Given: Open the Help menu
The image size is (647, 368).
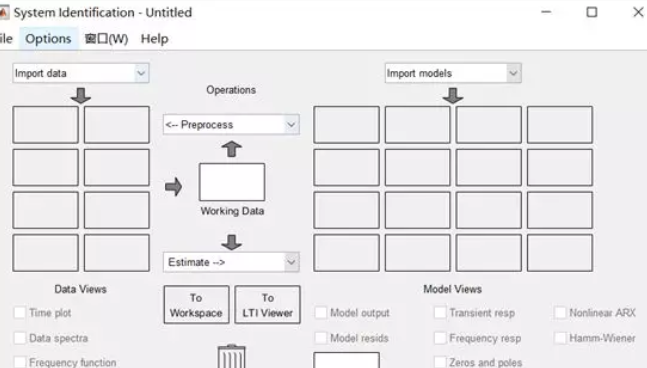Looking at the screenshot, I should [x=154, y=39].
